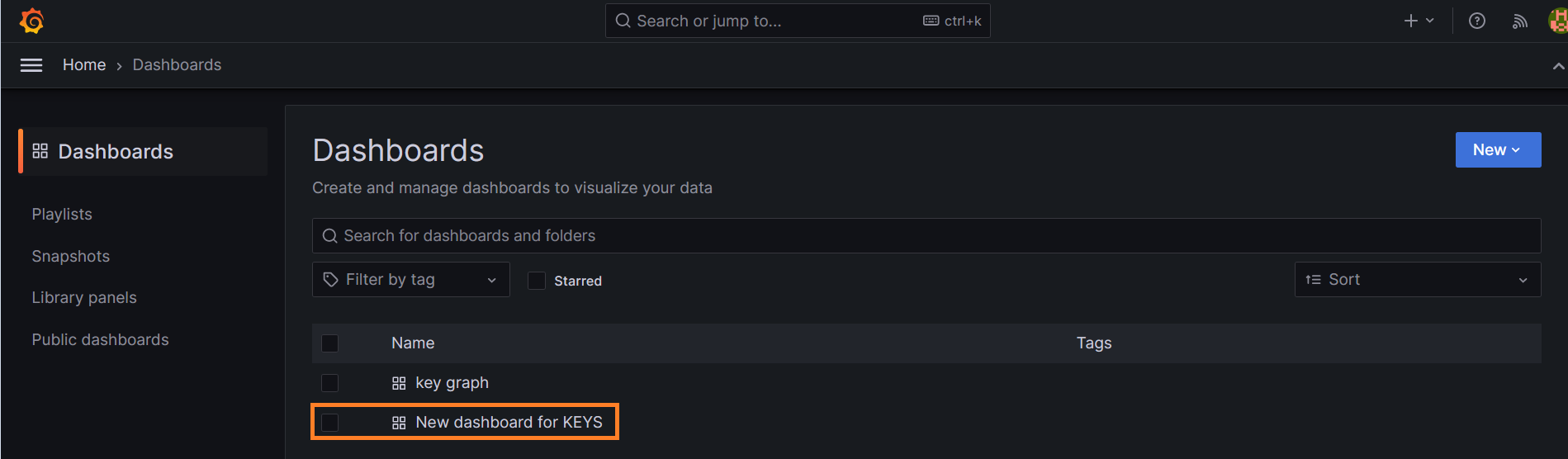Go to Playlists in the sidebar
Viewport: 1568px width, 459px height.
click(x=62, y=215)
